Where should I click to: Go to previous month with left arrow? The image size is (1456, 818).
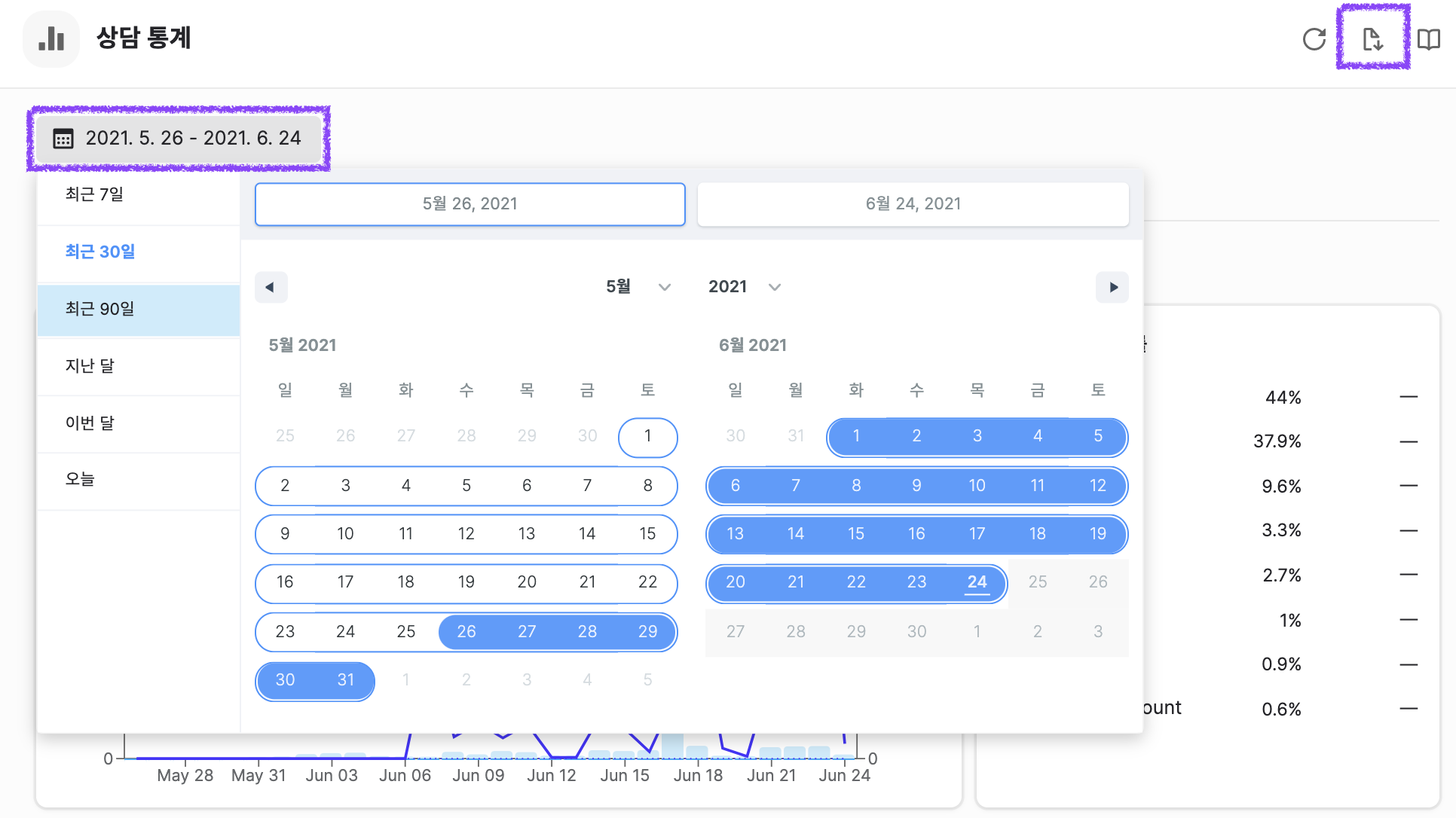tap(271, 287)
